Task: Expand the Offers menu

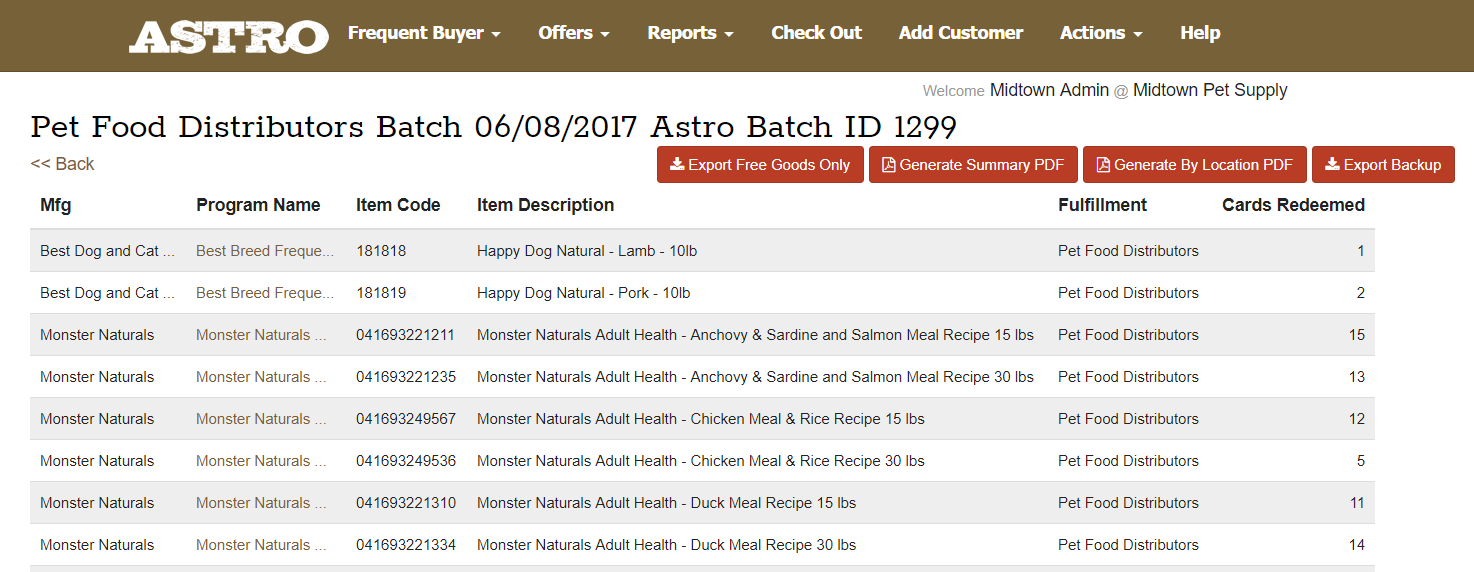Action: (574, 33)
